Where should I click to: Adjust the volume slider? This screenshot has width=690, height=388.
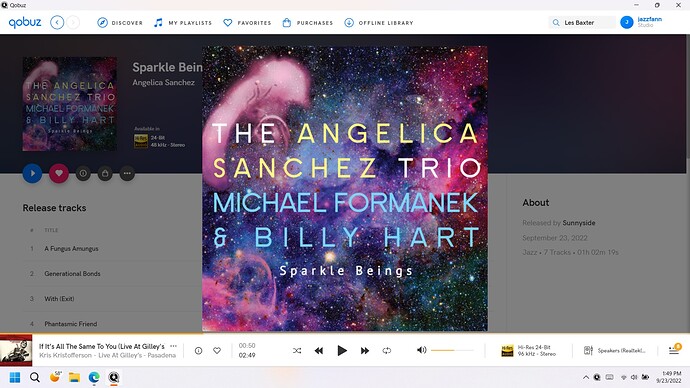[452, 350]
